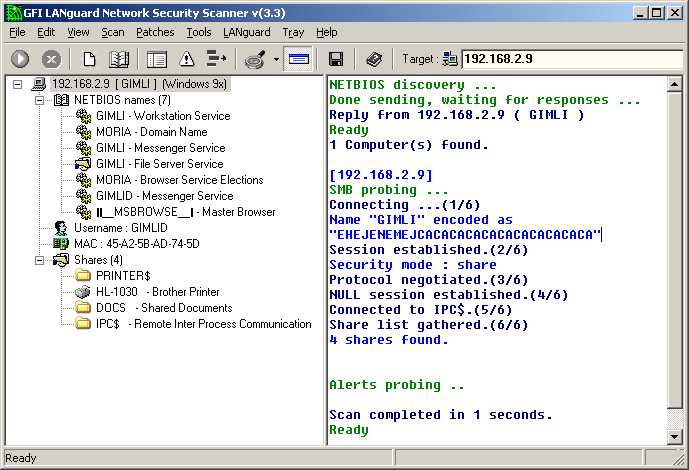Image resolution: width=689 pixels, height=470 pixels.
Task: Click the patch/tag toolbar icon
Action: pos(374,59)
